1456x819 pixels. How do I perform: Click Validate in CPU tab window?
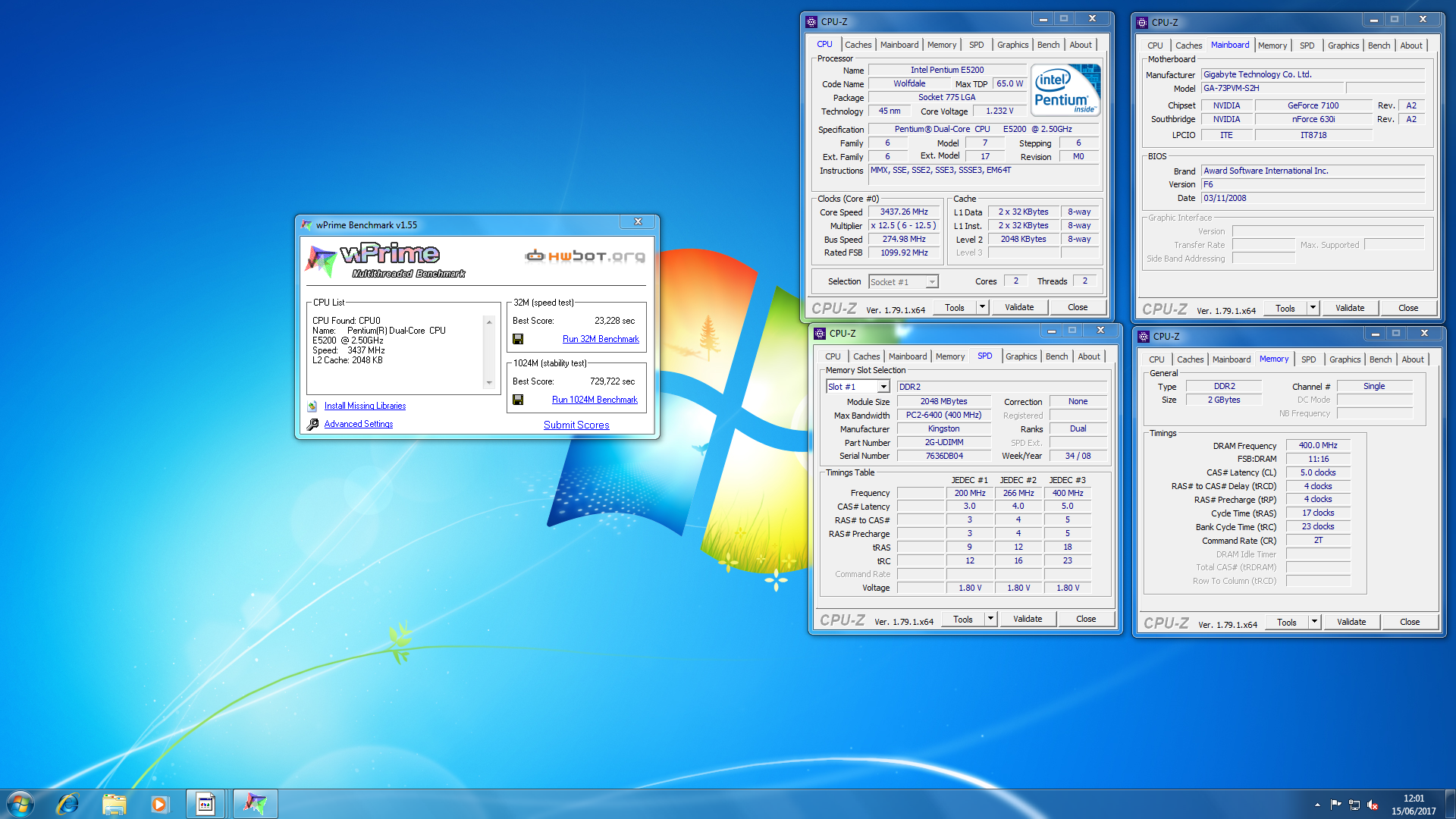click(x=1019, y=307)
